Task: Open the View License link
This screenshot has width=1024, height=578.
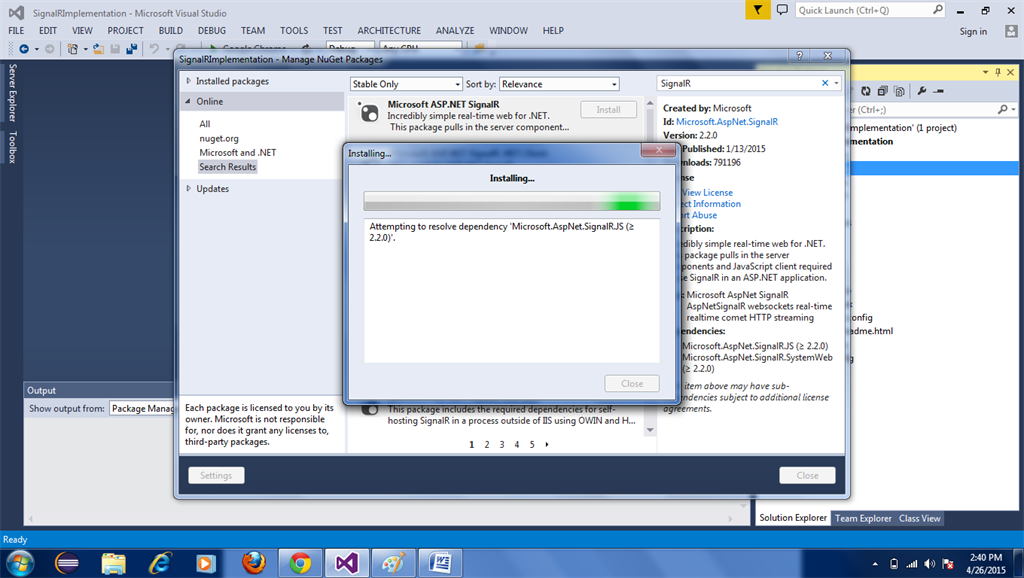Action: tap(707, 193)
